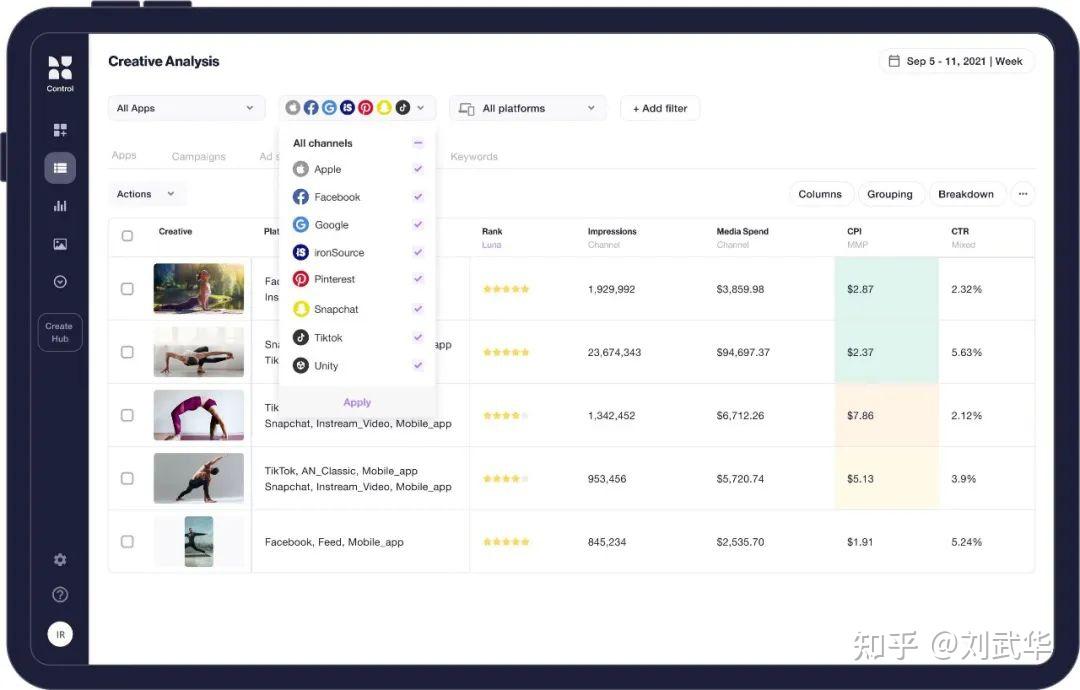Screen dimensions: 1080x690
Task: Toggle the Snapchat channel checkbox
Action: point(419,309)
